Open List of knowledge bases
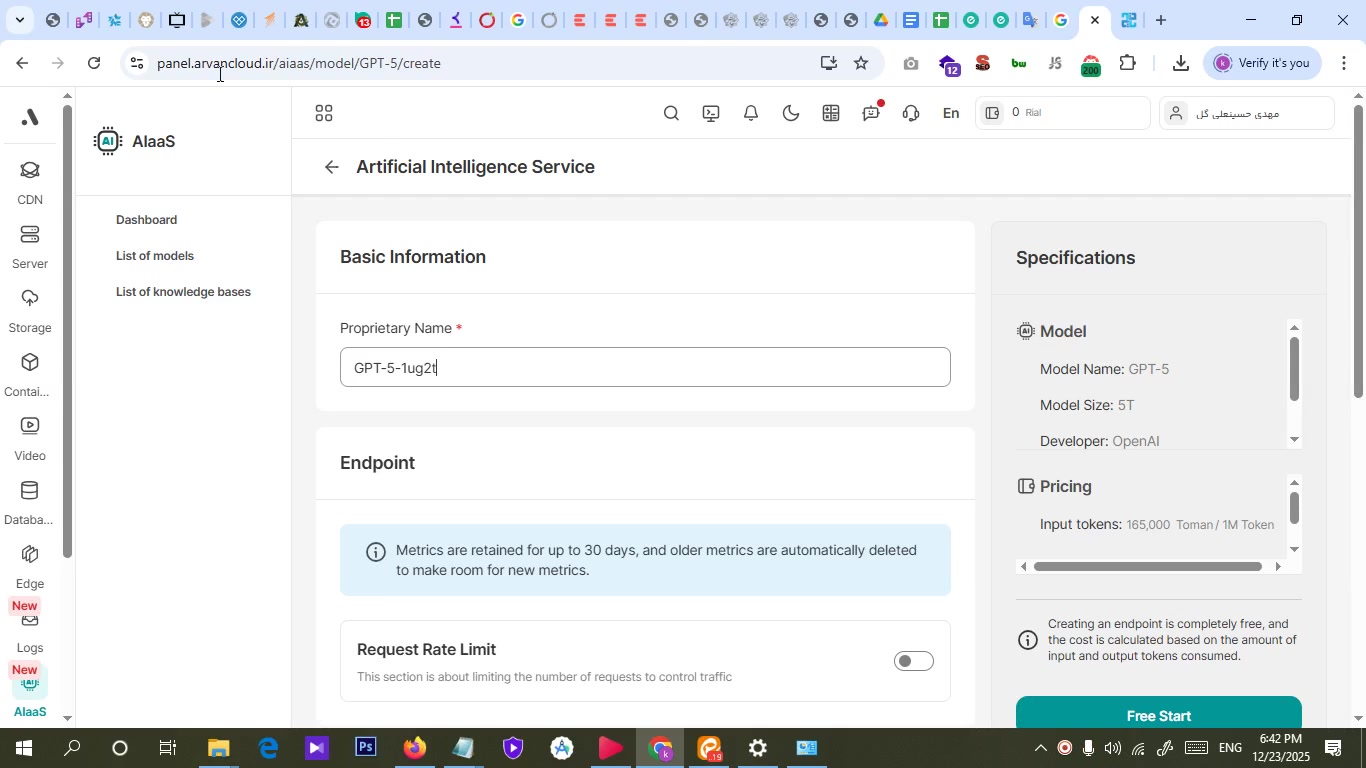The height and width of the screenshot is (768, 1366). [x=183, y=292]
